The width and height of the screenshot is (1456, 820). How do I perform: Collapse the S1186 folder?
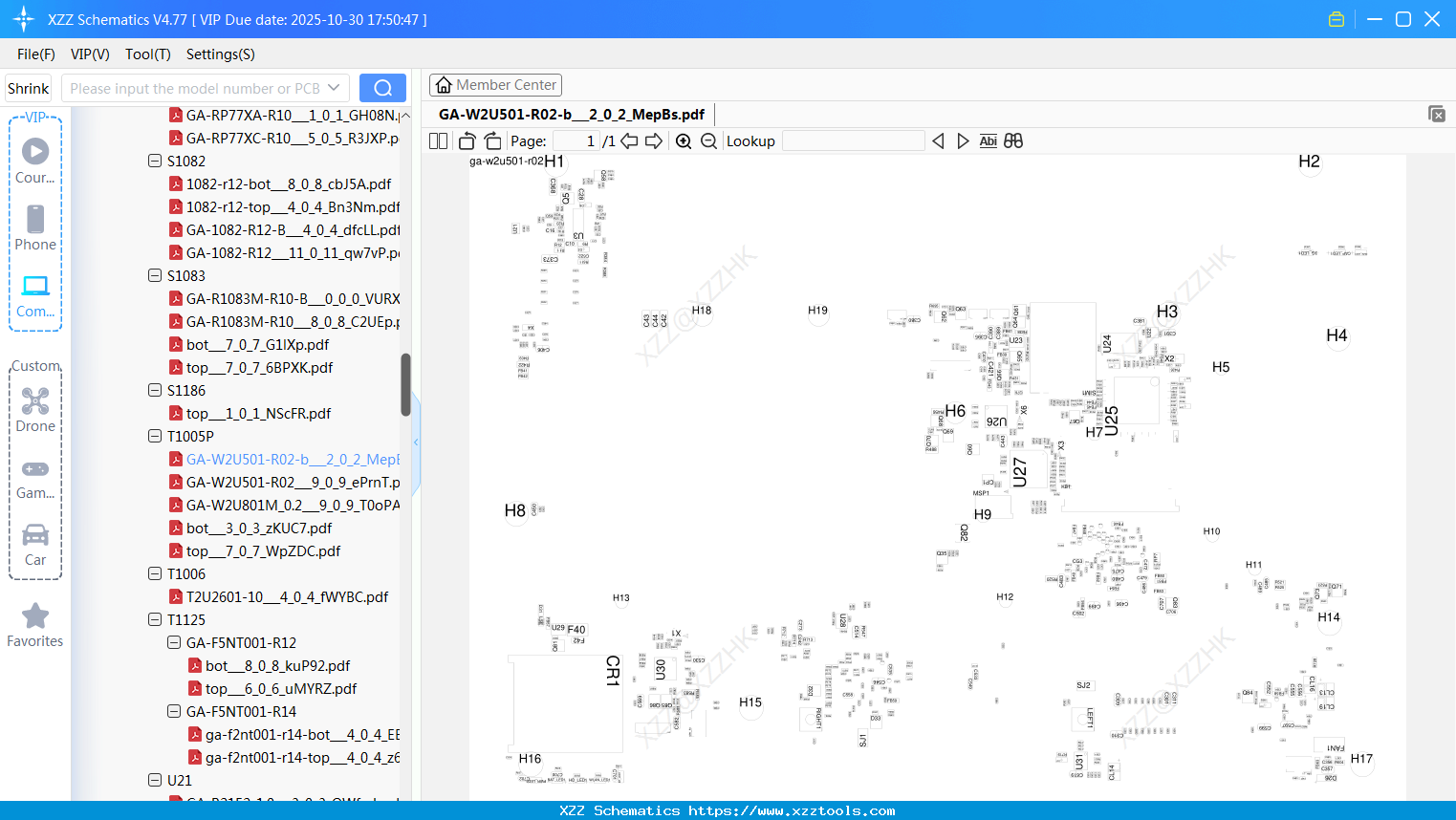pyautogui.click(x=155, y=390)
